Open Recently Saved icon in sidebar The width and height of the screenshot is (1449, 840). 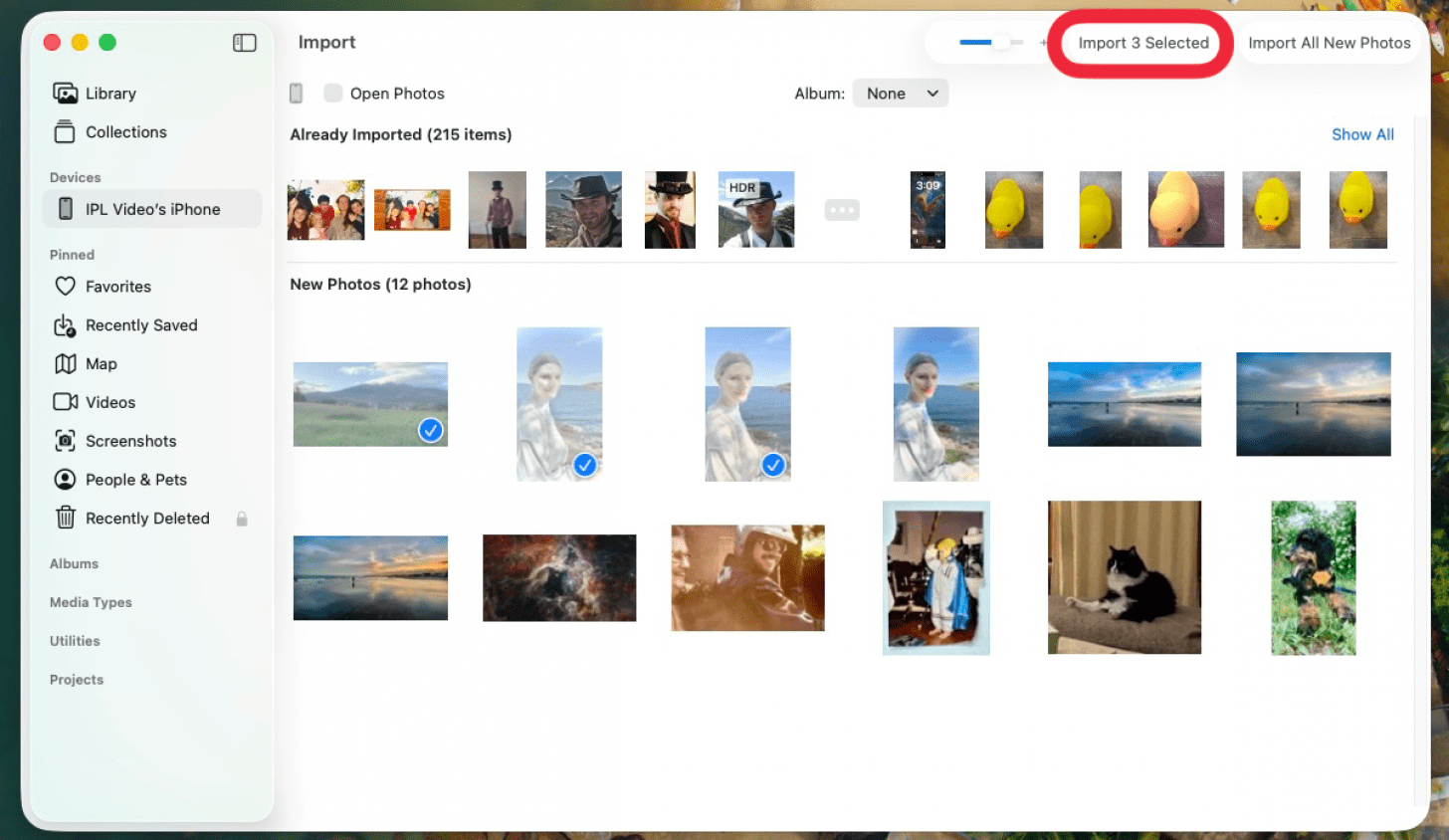click(66, 325)
